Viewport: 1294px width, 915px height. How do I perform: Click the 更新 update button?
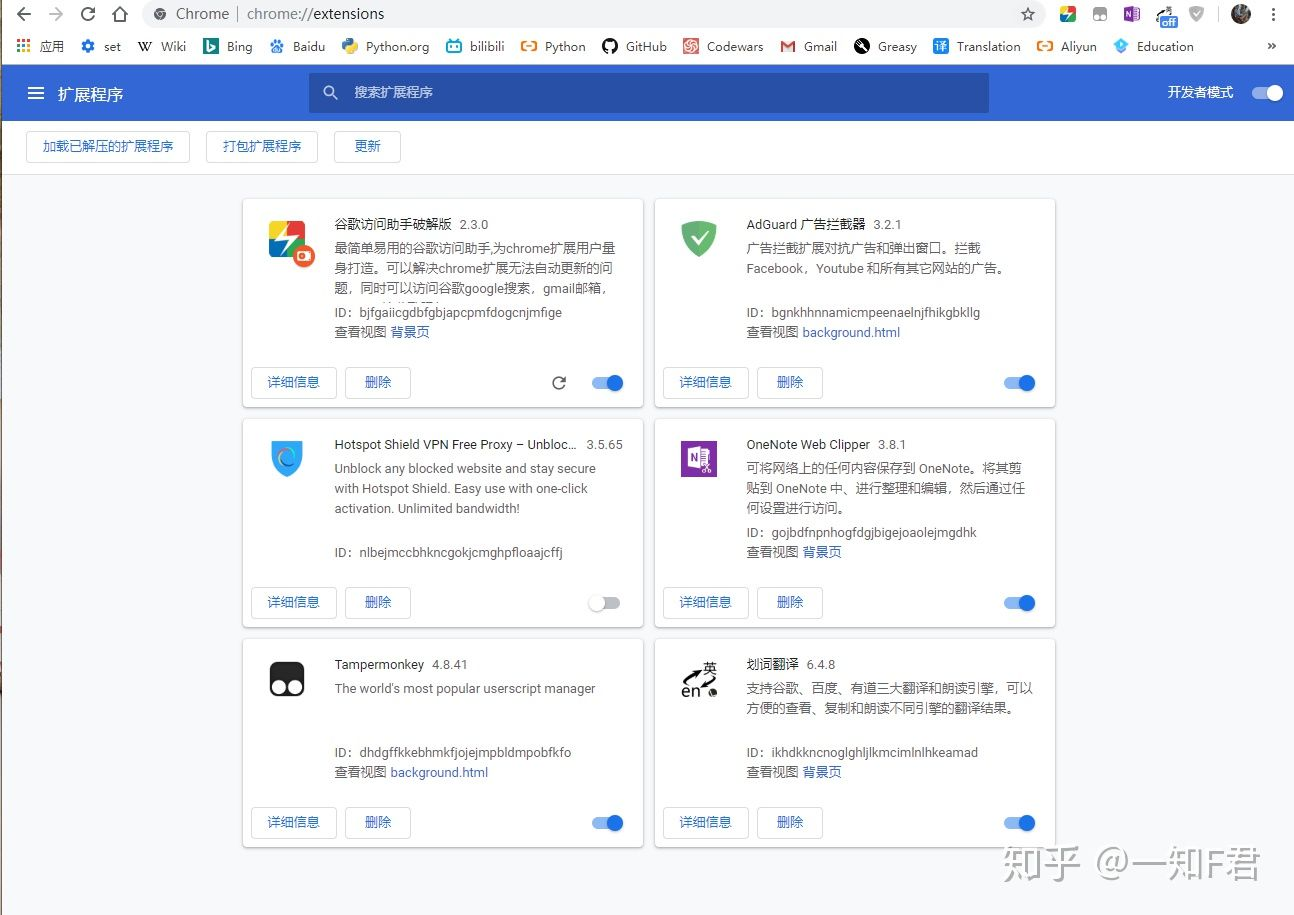[x=367, y=146]
